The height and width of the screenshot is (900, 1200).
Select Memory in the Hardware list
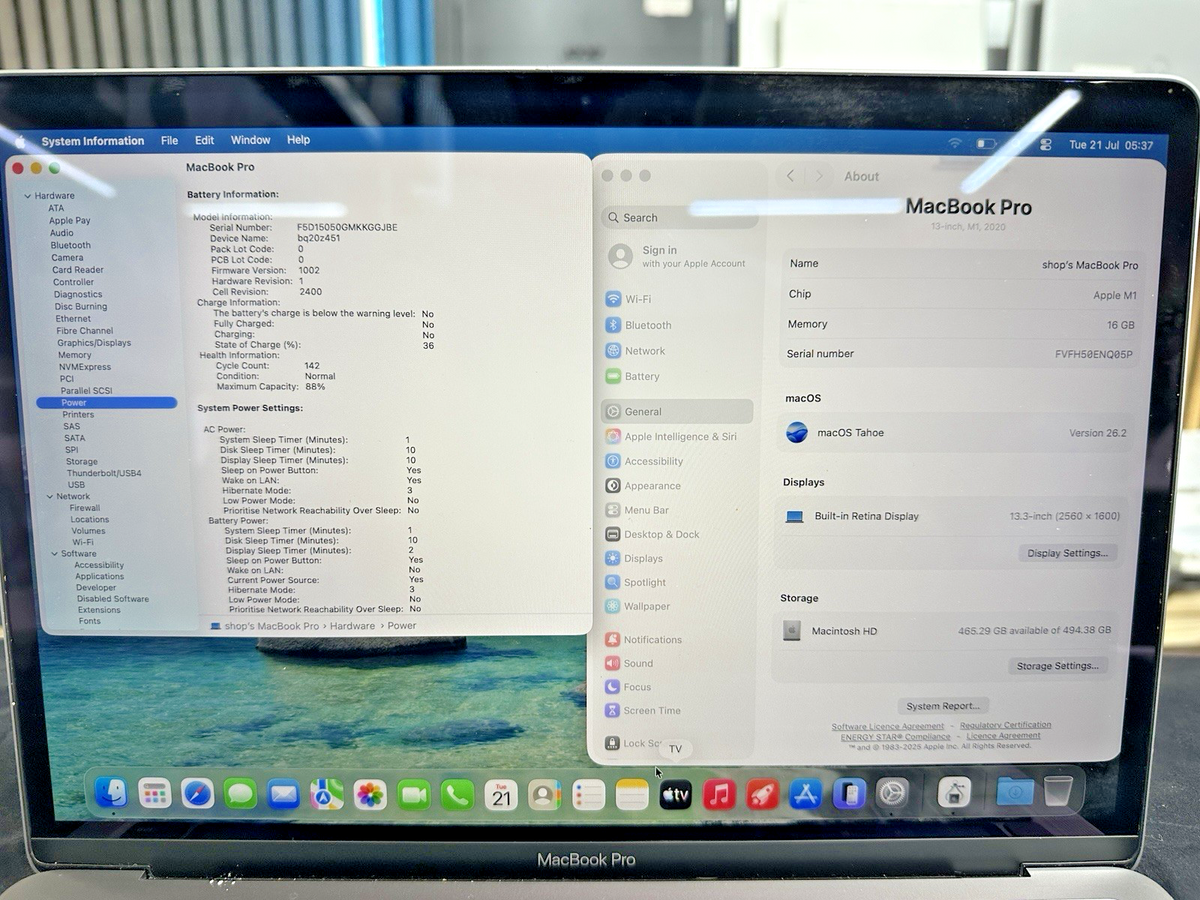(74, 355)
